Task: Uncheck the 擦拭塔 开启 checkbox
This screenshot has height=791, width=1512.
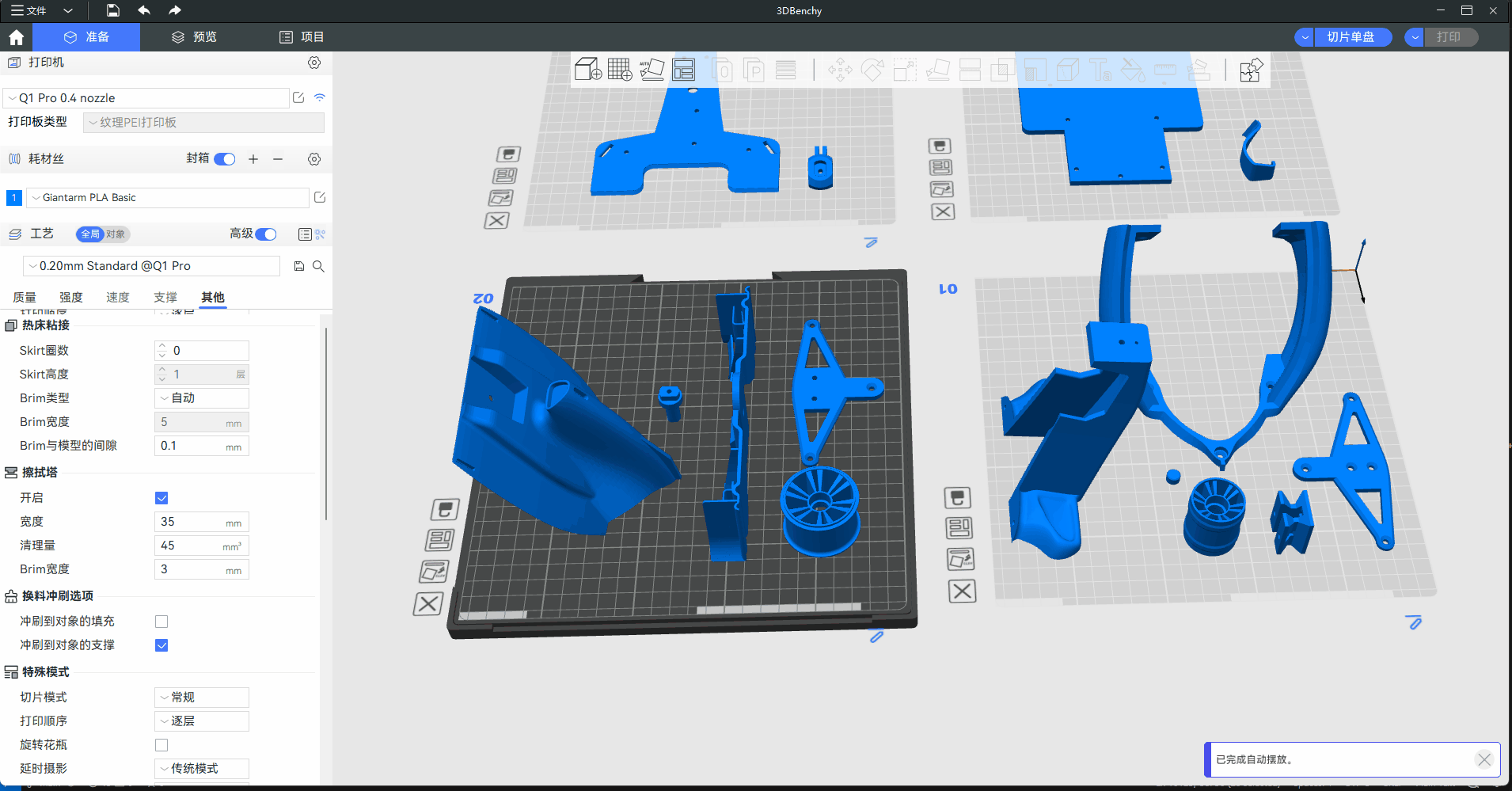Action: pyautogui.click(x=161, y=498)
